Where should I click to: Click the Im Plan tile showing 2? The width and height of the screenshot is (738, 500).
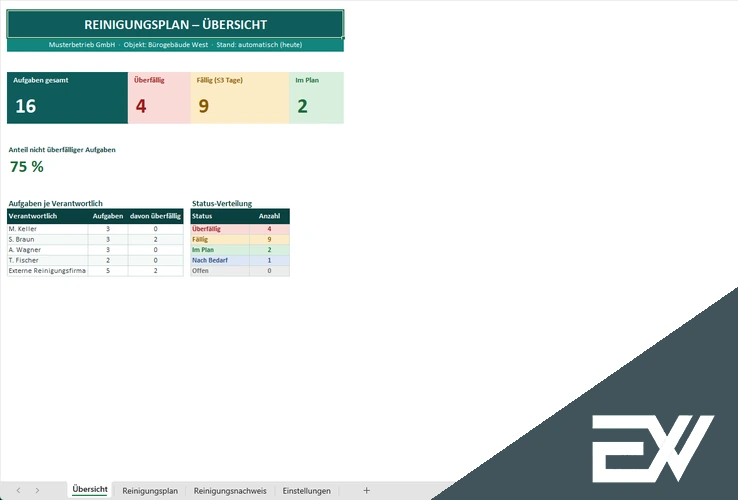click(317, 98)
